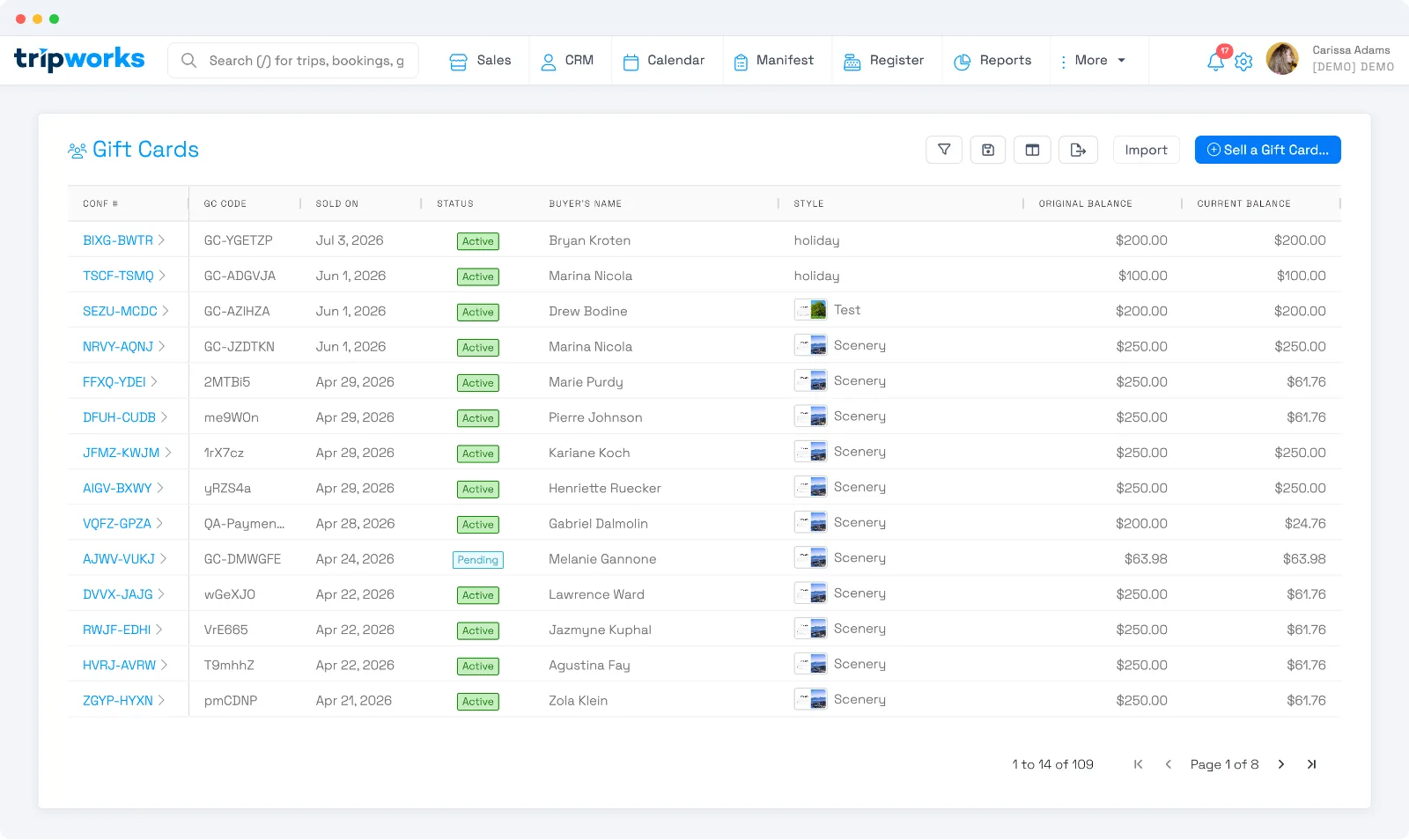Open the notifications bell
The width and height of the screenshot is (1409, 840).
[x=1215, y=62]
